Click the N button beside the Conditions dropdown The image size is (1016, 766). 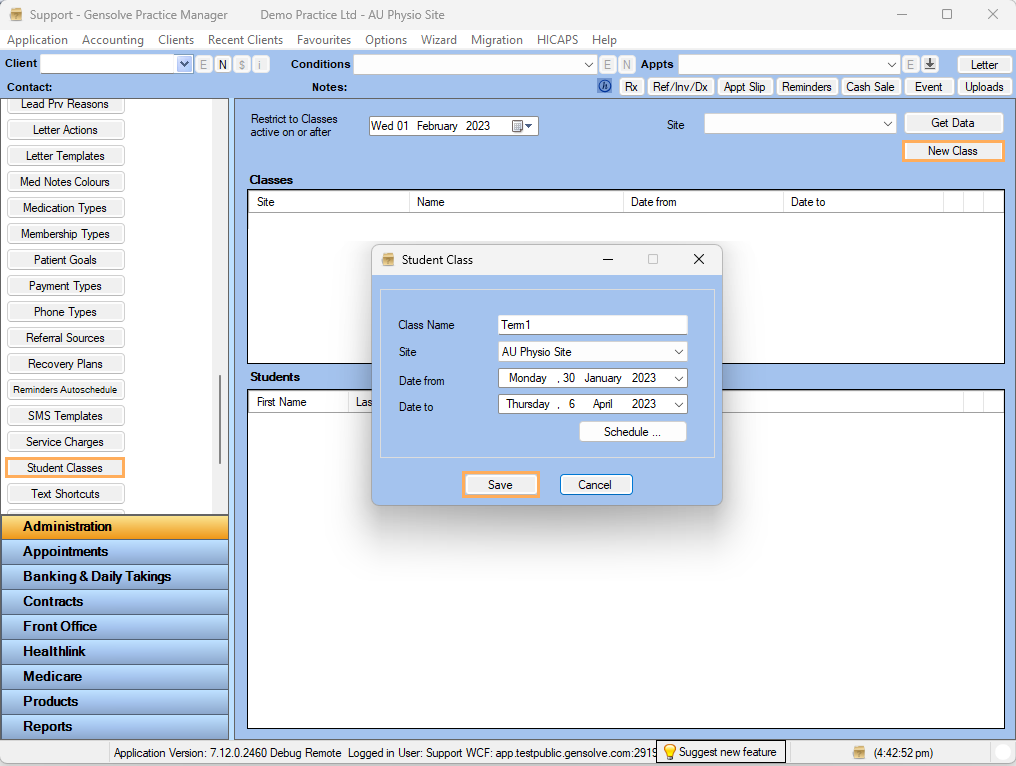[627, 64]
